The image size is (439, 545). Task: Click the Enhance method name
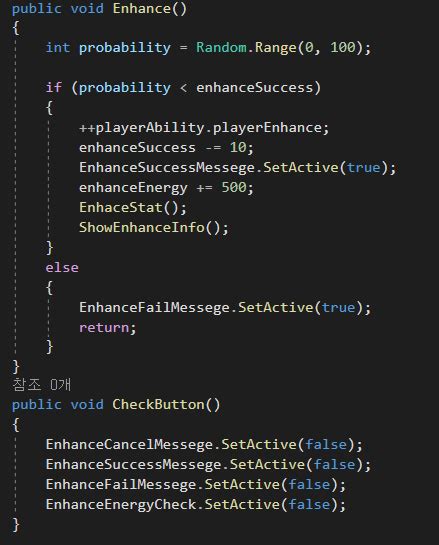pos(142,8)
